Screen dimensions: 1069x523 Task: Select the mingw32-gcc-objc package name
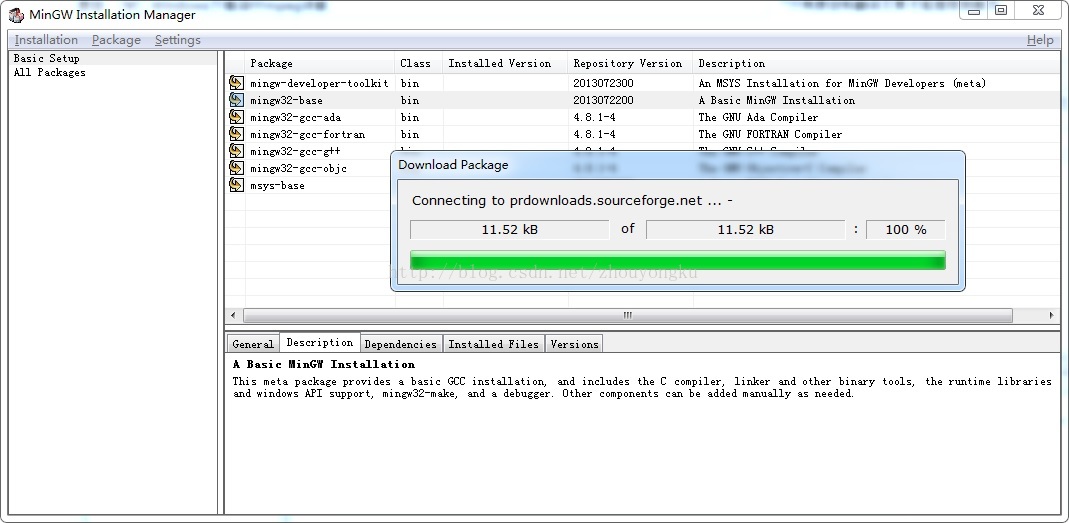pos(298,168)
